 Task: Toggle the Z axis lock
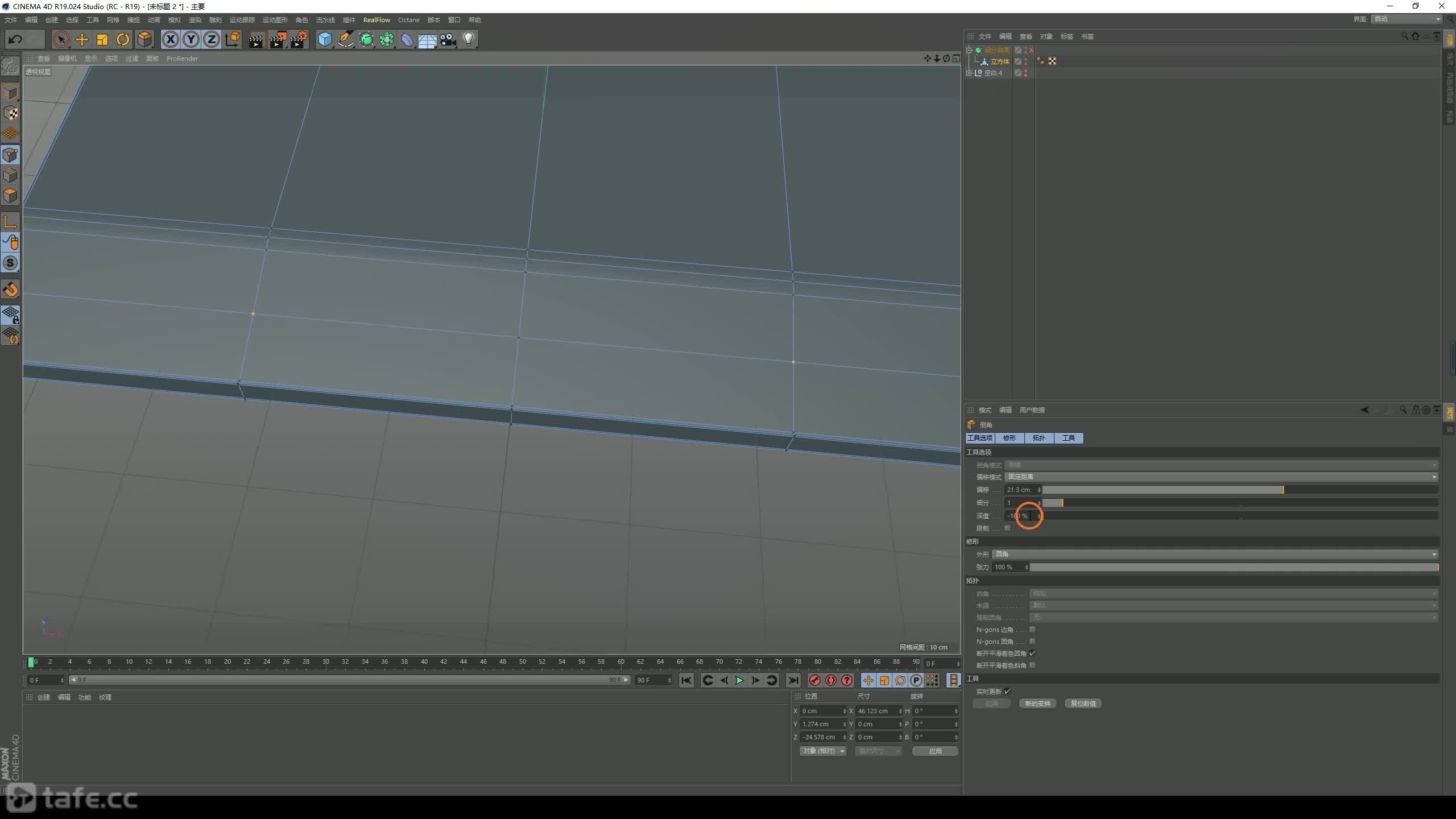click(x=212, y=39)
